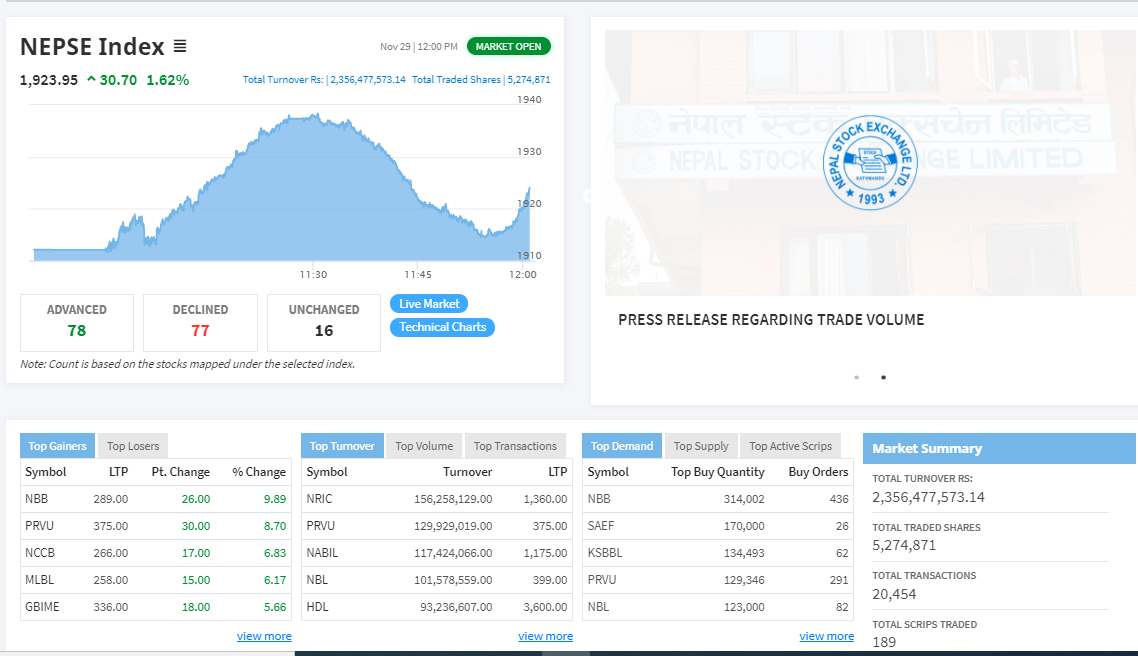Click KSBBL symbol in Top Demand table
The height and width of the screenshot is (656, 1138).
[605, 552]
